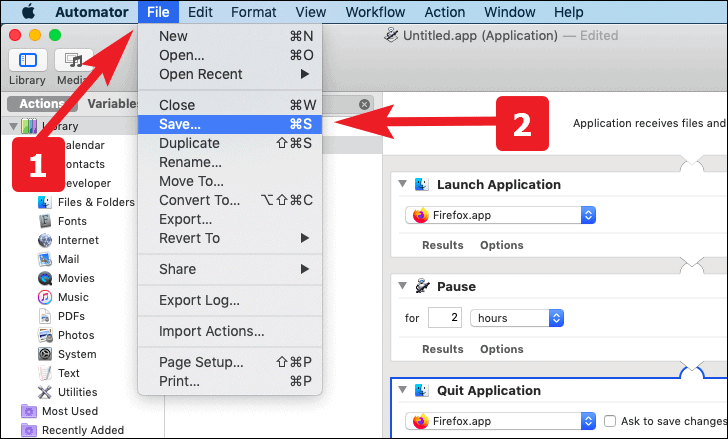Viewport: 728px width, 439px height.
Task: Choose Page Setup... from the File menu
Action: [x=230, y=362]
